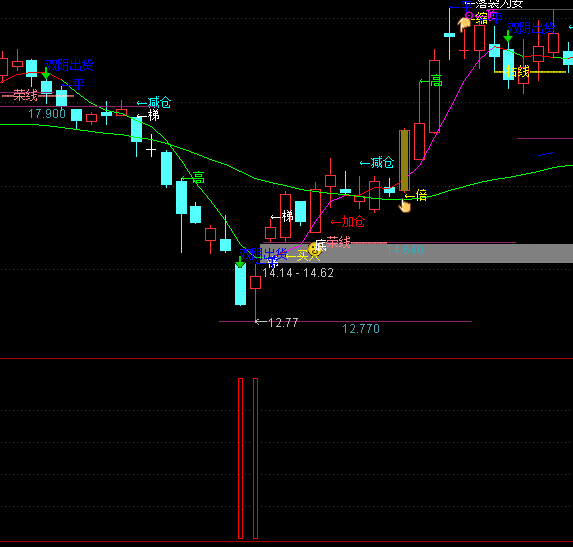The image size is (573, 547).
Task: Click the white cross doji candle
Action: tap(151, 146)
